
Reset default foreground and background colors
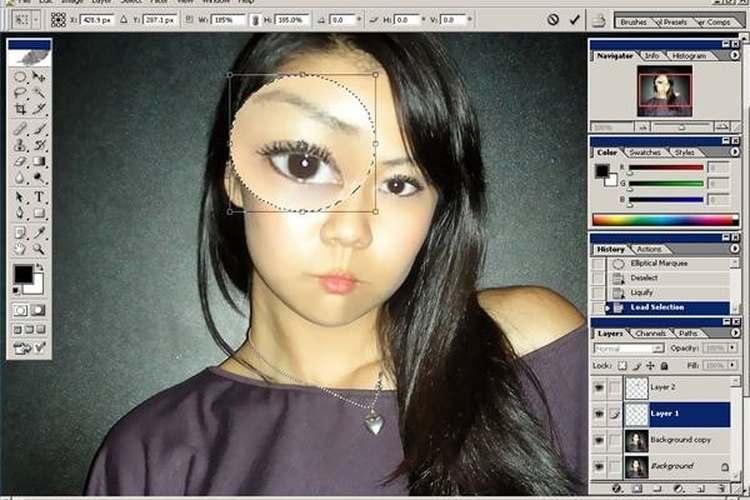(x=16, y=290)
